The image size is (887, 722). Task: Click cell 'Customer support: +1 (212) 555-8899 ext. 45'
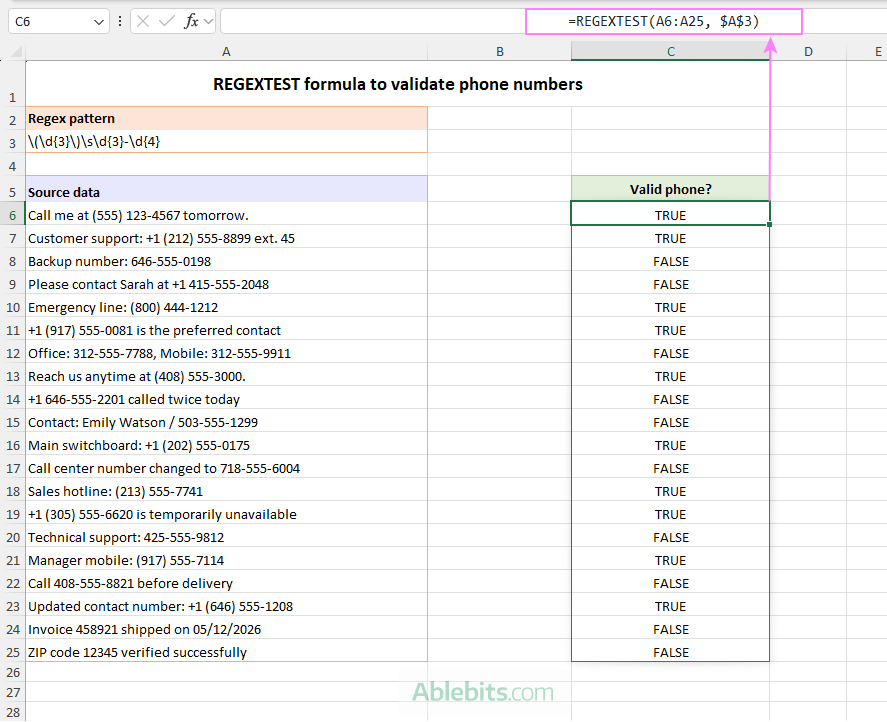226,239
